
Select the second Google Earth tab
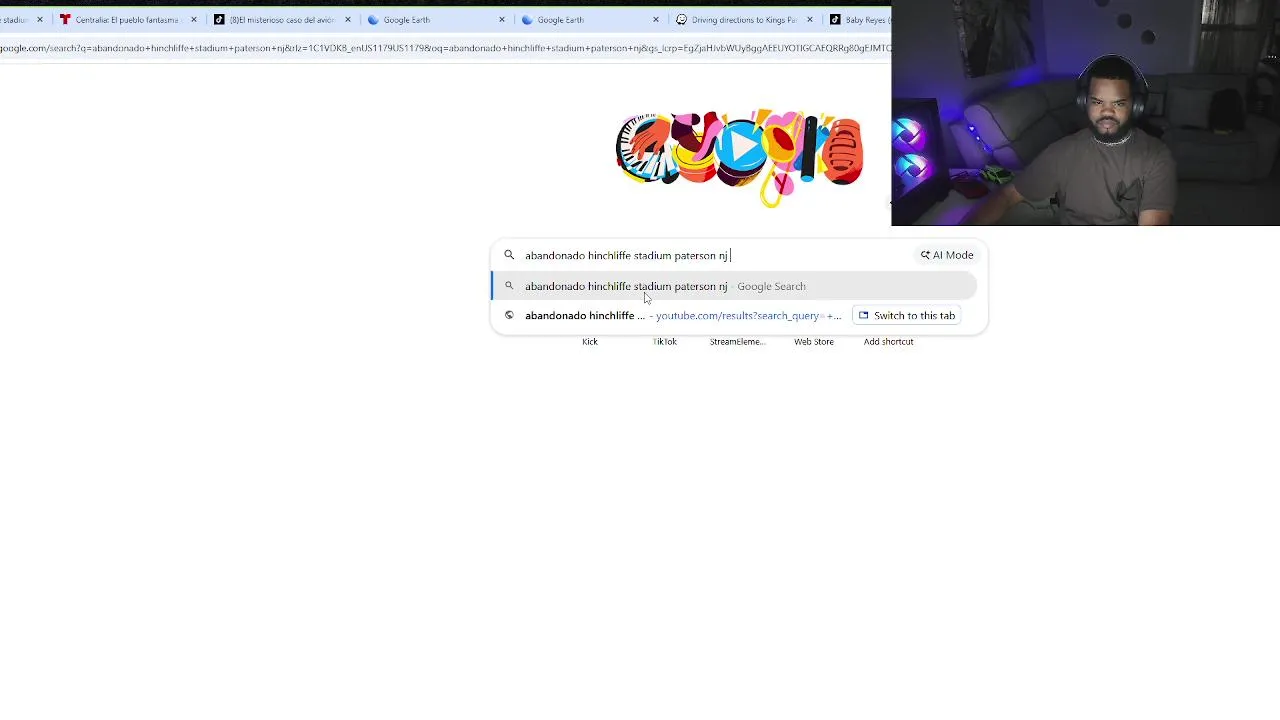[x=590, y=19]
